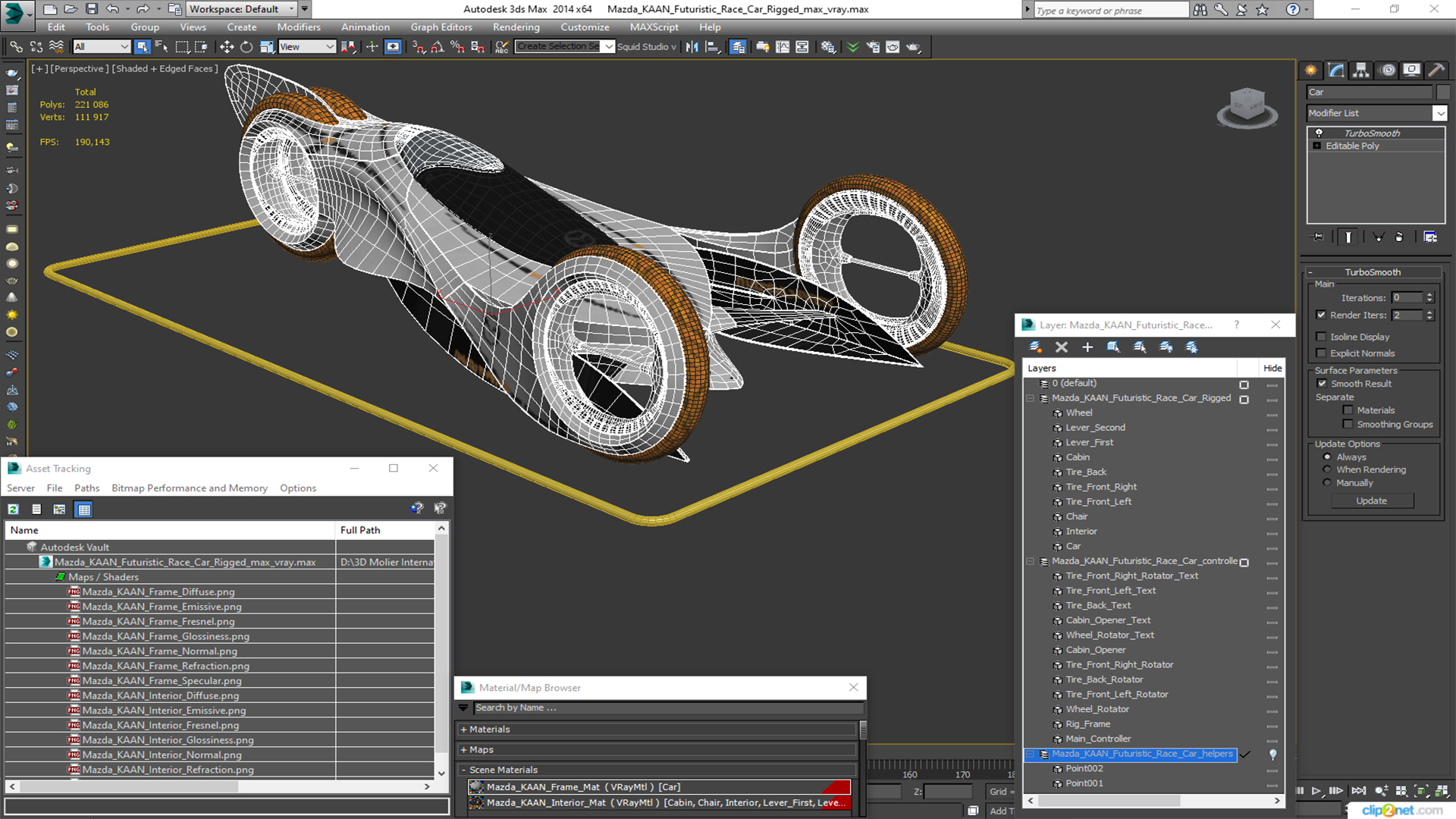
Task: Open the Rendering menu
Action: tap(516, 27)
